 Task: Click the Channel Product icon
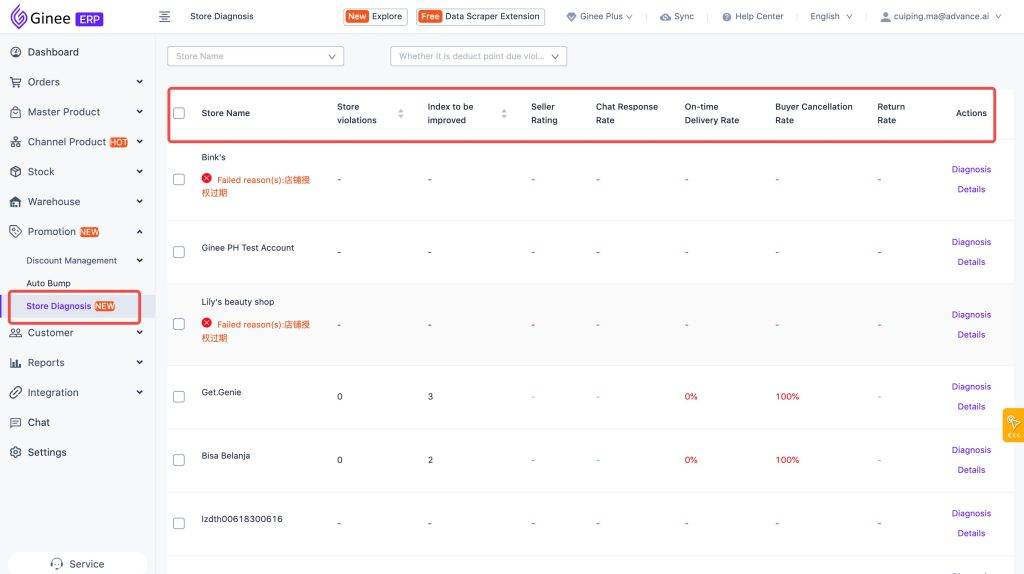(x=16, y=142)
